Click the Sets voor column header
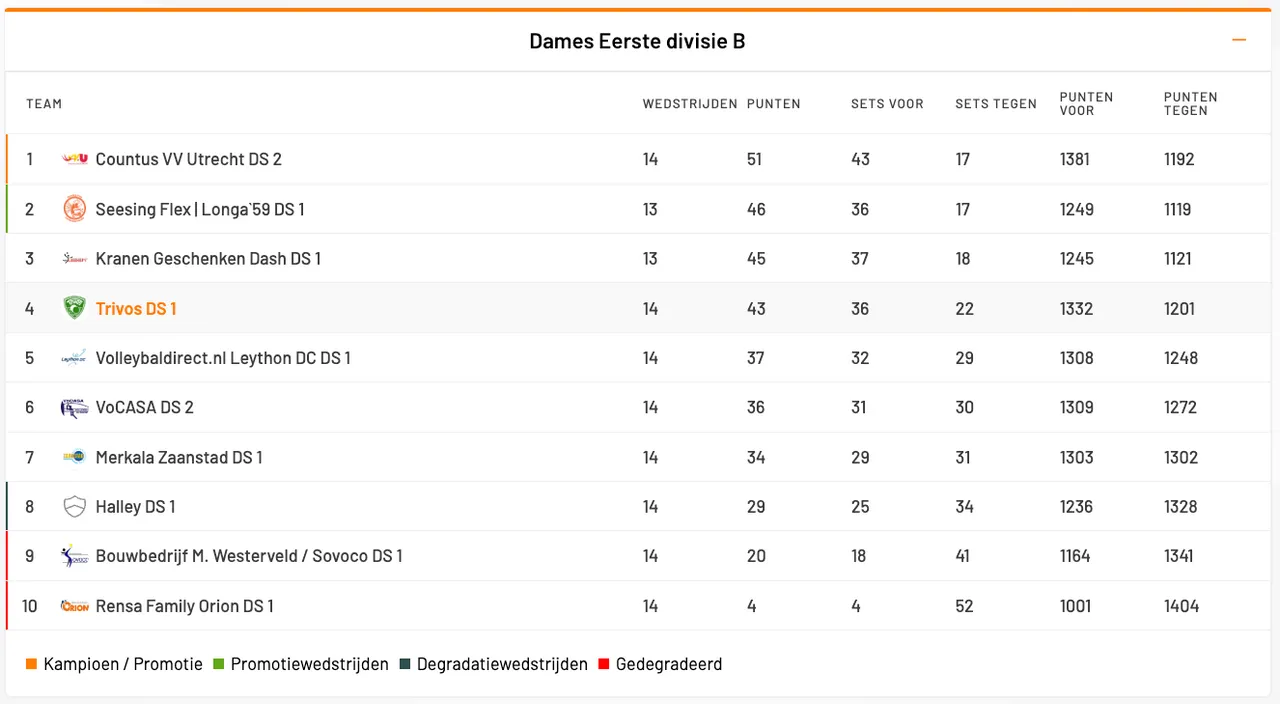Image resolution: width=1280 pixels, height=704 pixels. (x=887, y=104)
